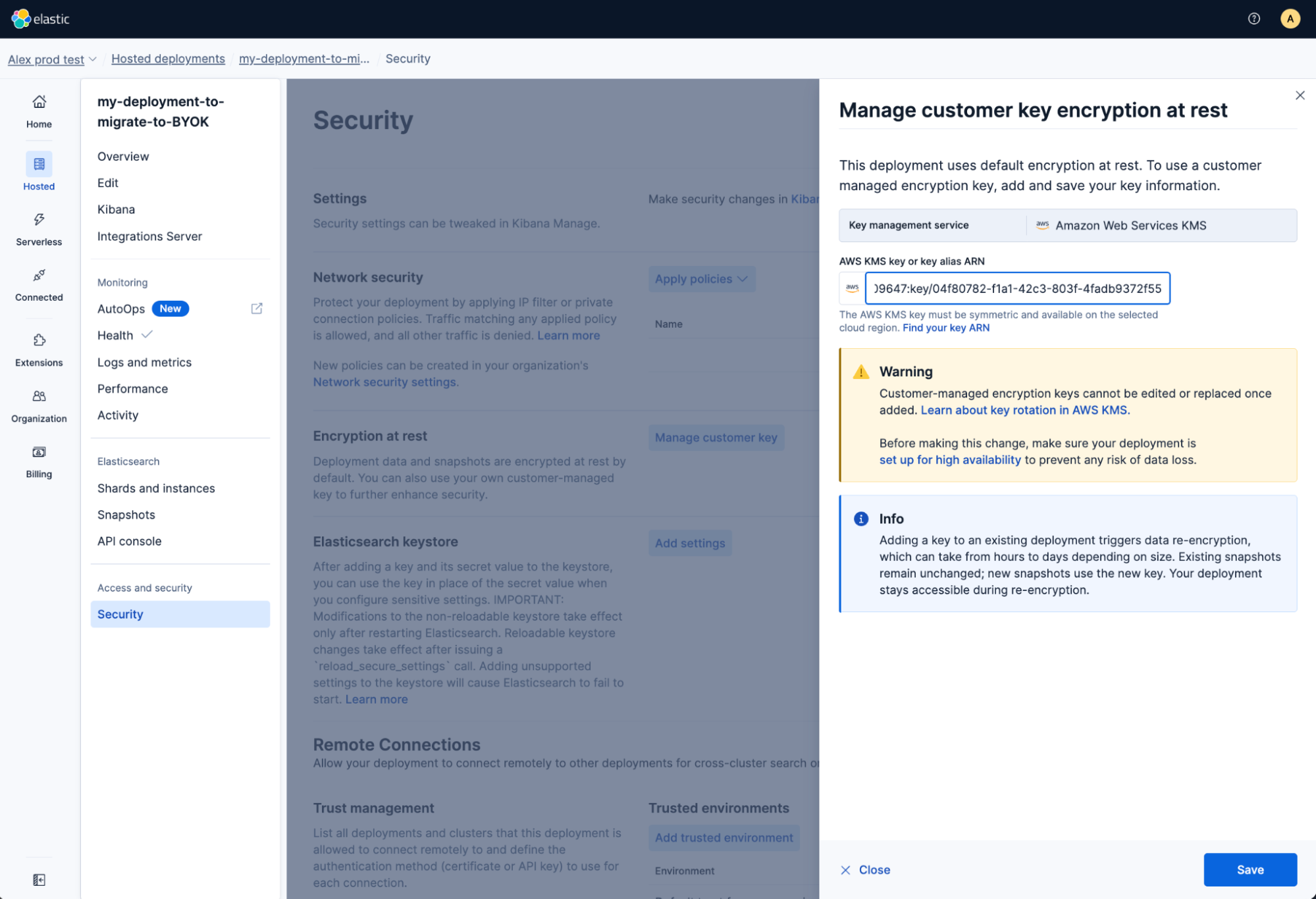This screenshot has width=1316, height=899.
Task: Click Manage customer key button
Action: tap(716, 438)
